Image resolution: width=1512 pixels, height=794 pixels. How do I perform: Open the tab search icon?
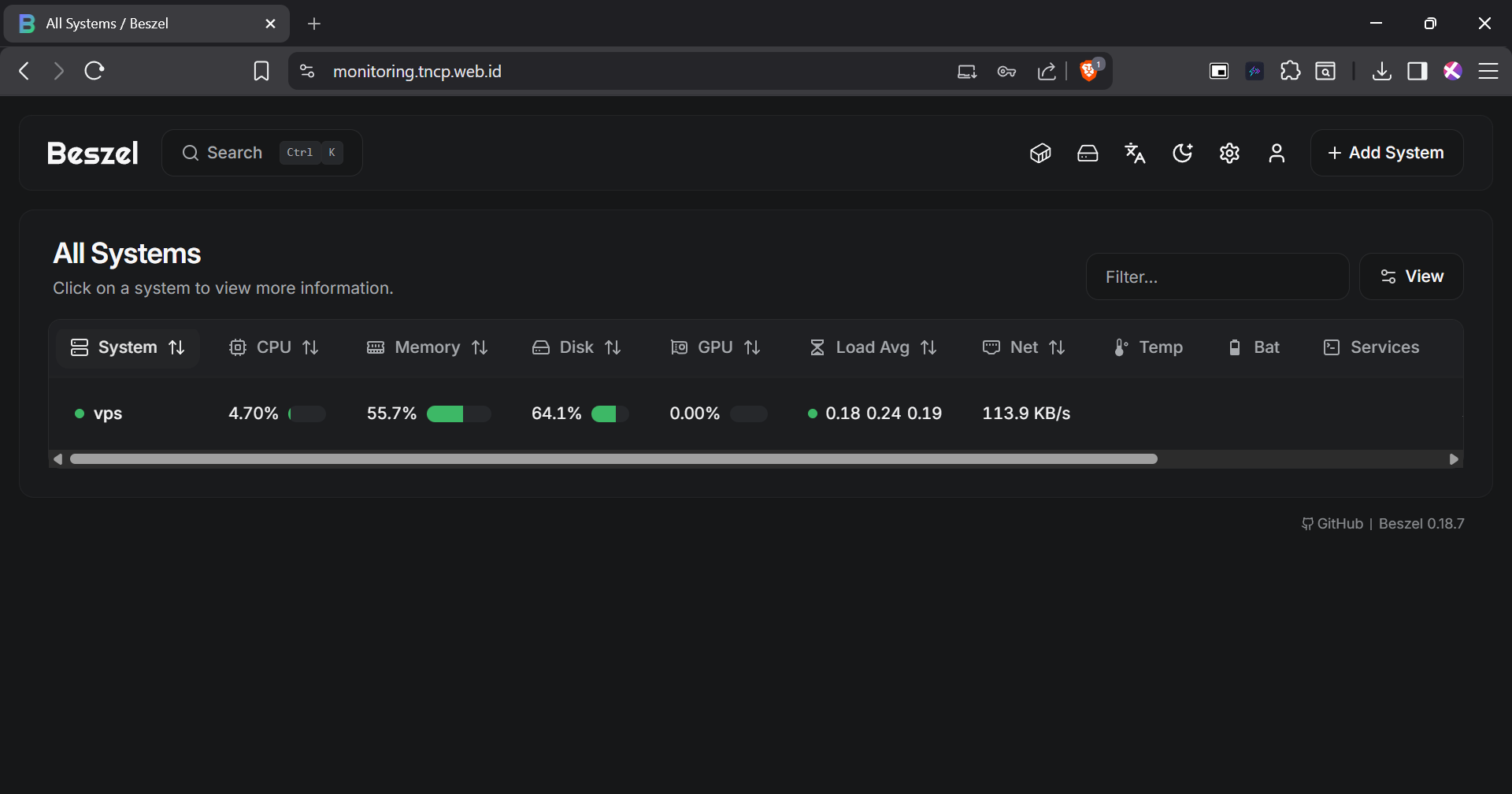click(1326, 72)
